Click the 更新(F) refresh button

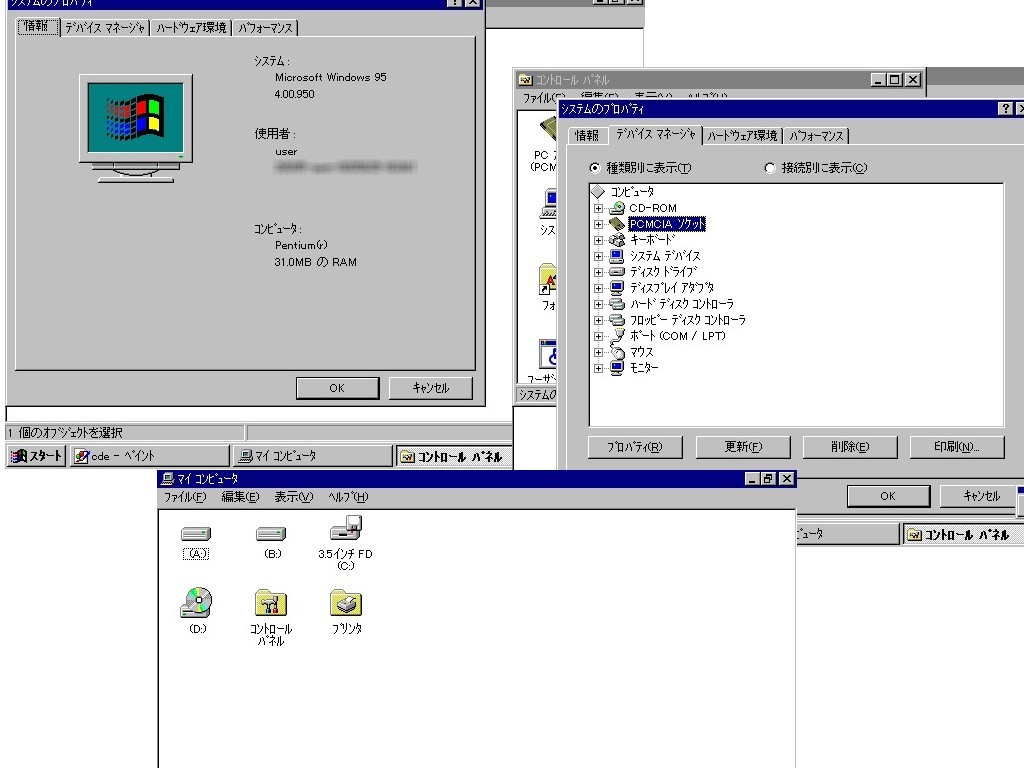point(743,447)
